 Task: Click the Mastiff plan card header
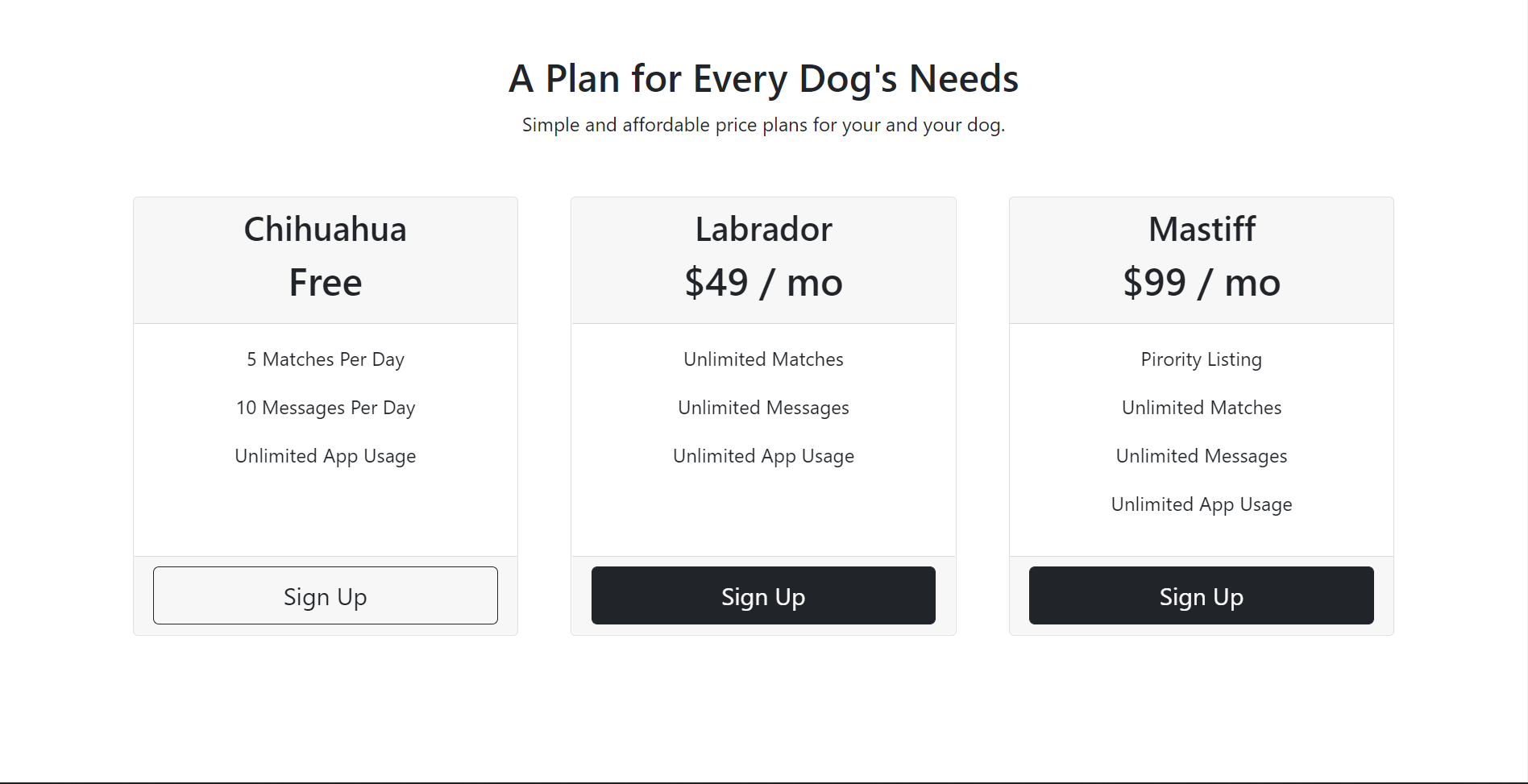pyautogui.click(x=1201, y=258)
